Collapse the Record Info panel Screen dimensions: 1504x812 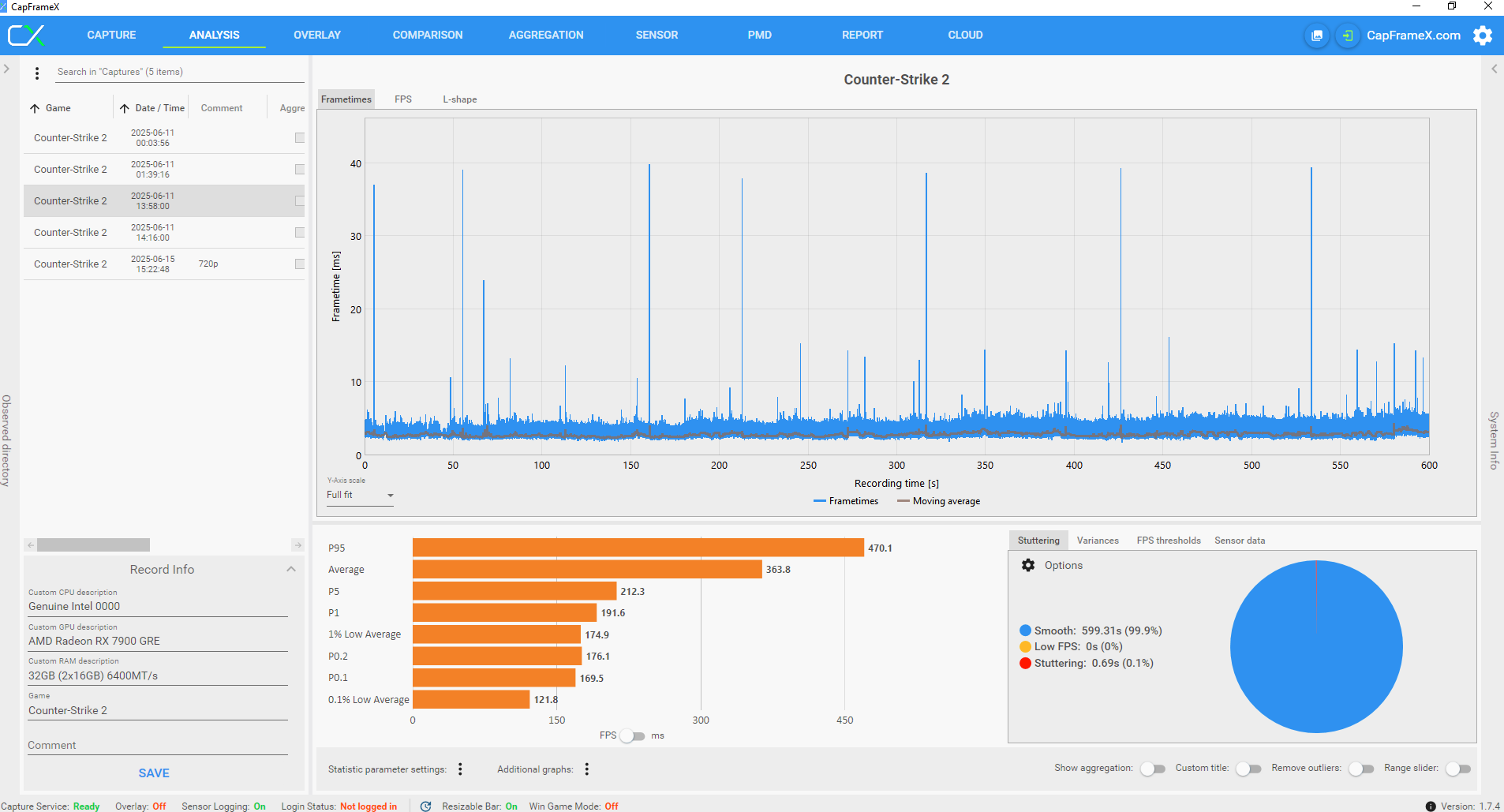(291, 569)
